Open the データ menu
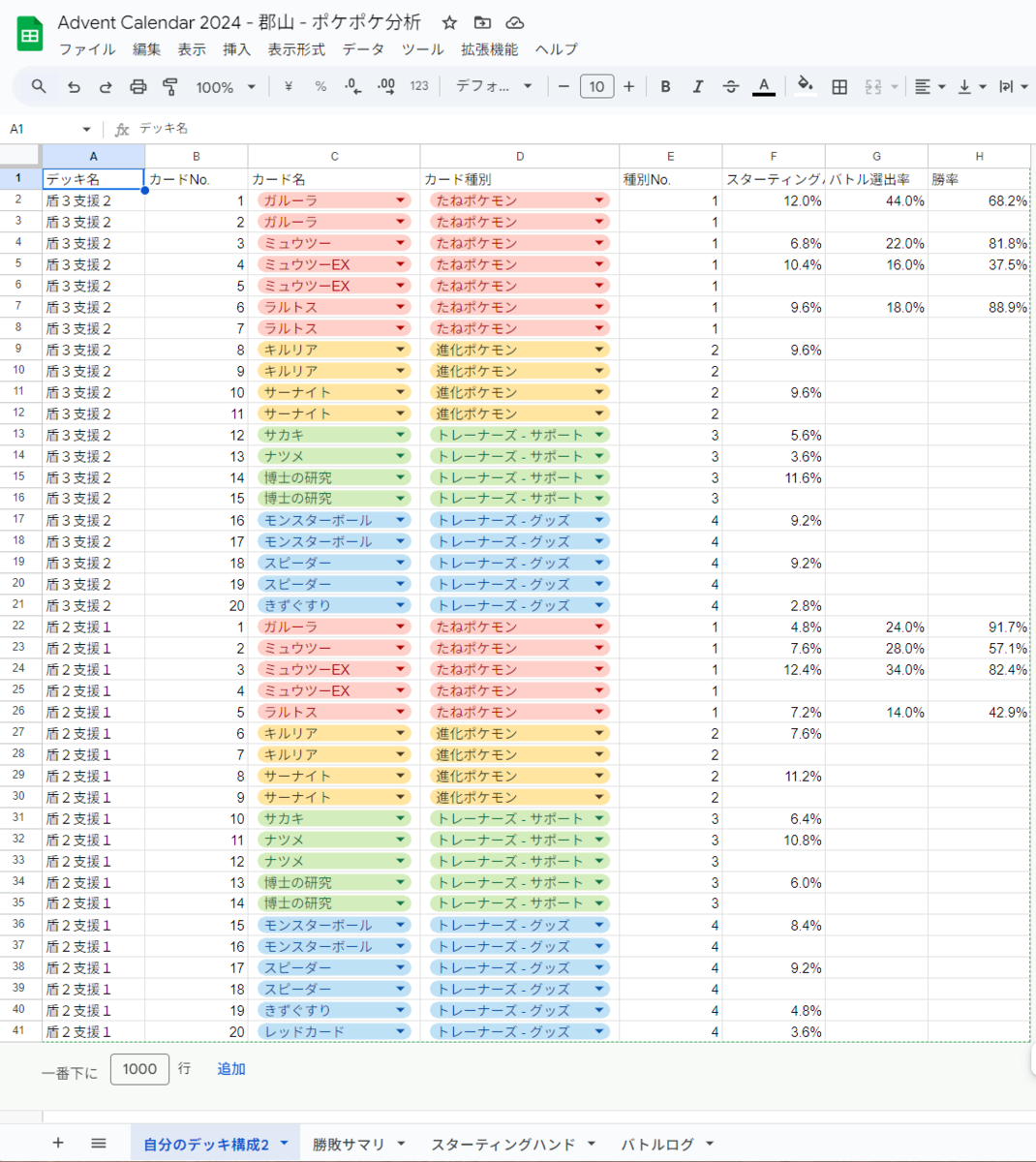1036x1162 pixels. [x=363, y=49]
